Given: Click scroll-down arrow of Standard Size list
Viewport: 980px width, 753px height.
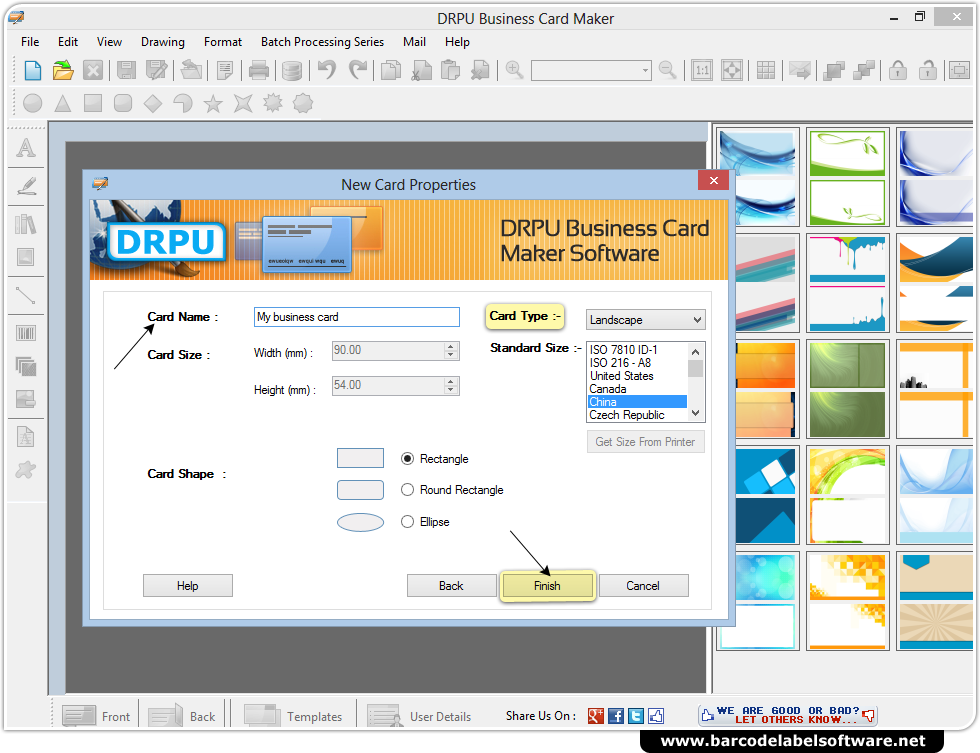Looking at the screenshot, I should [696, 413].
